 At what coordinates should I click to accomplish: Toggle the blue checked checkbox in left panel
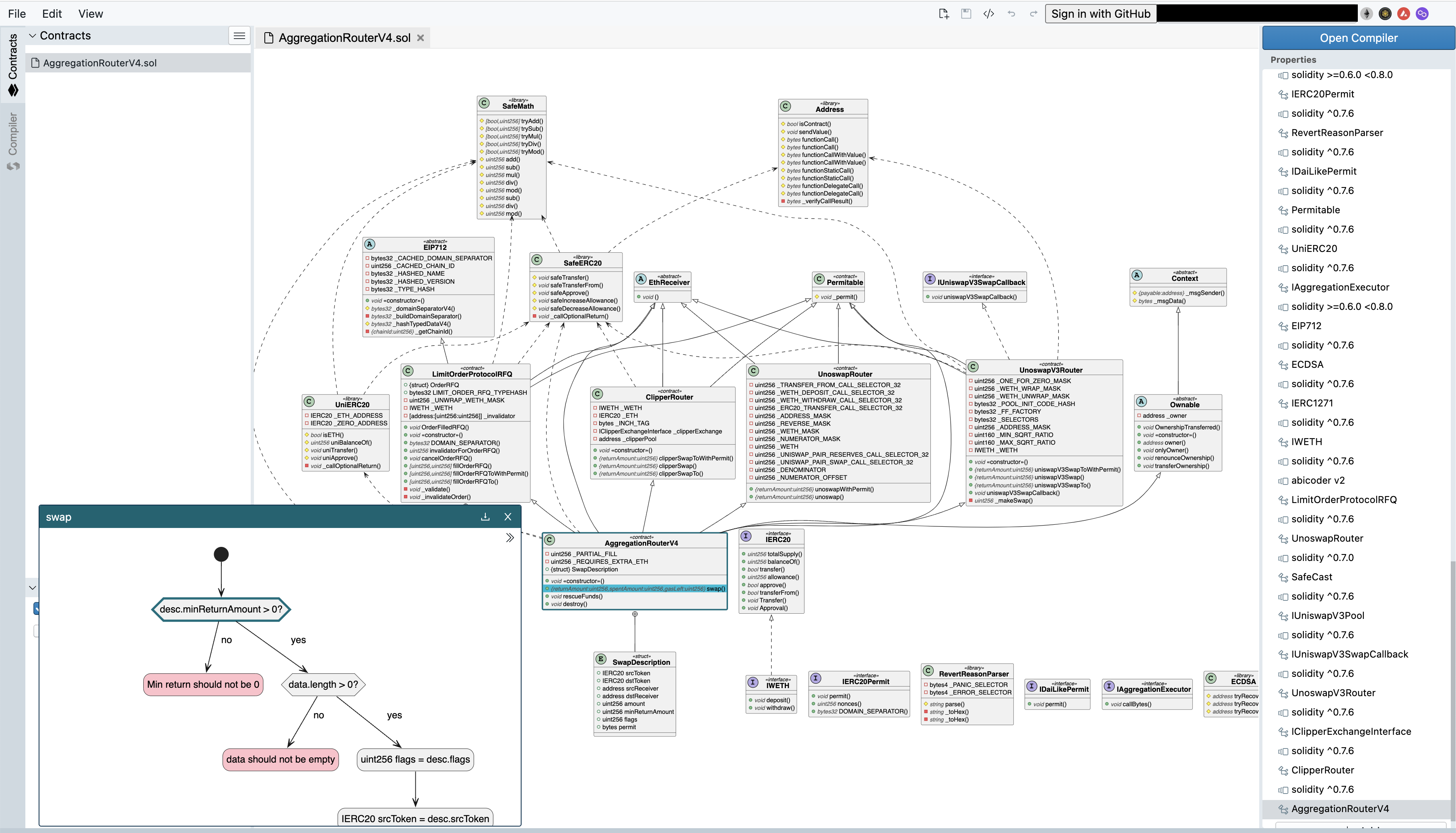[36, 608]
